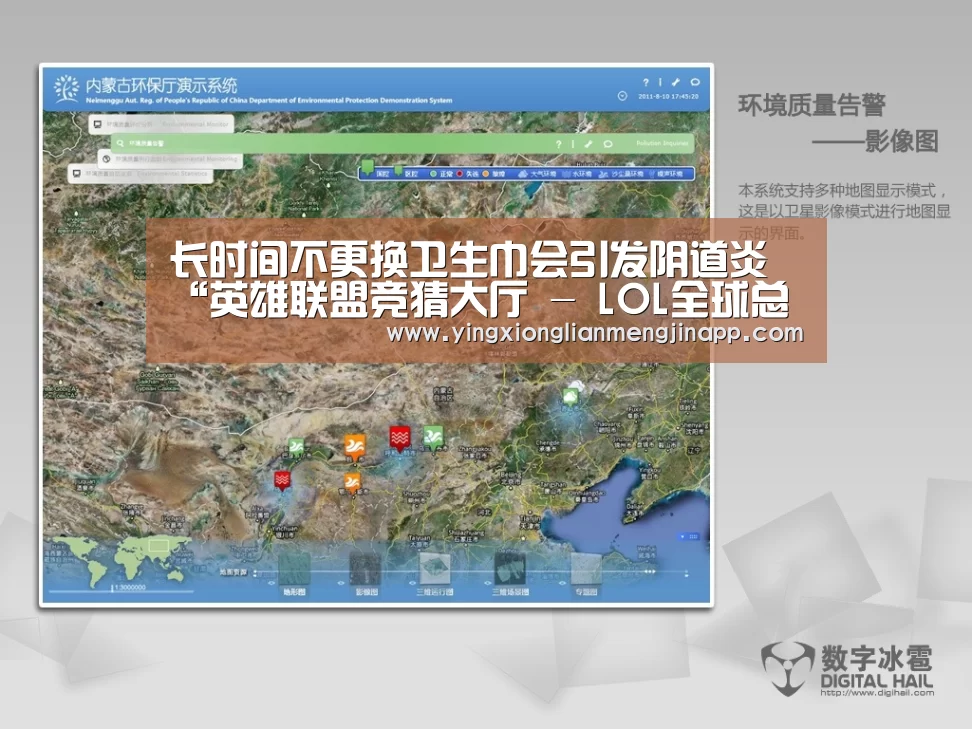The width and height of the screenshot is (972, 729).
Task: Adjust the 1:3000000 map scale slider
Action: [x=121, y=588]
